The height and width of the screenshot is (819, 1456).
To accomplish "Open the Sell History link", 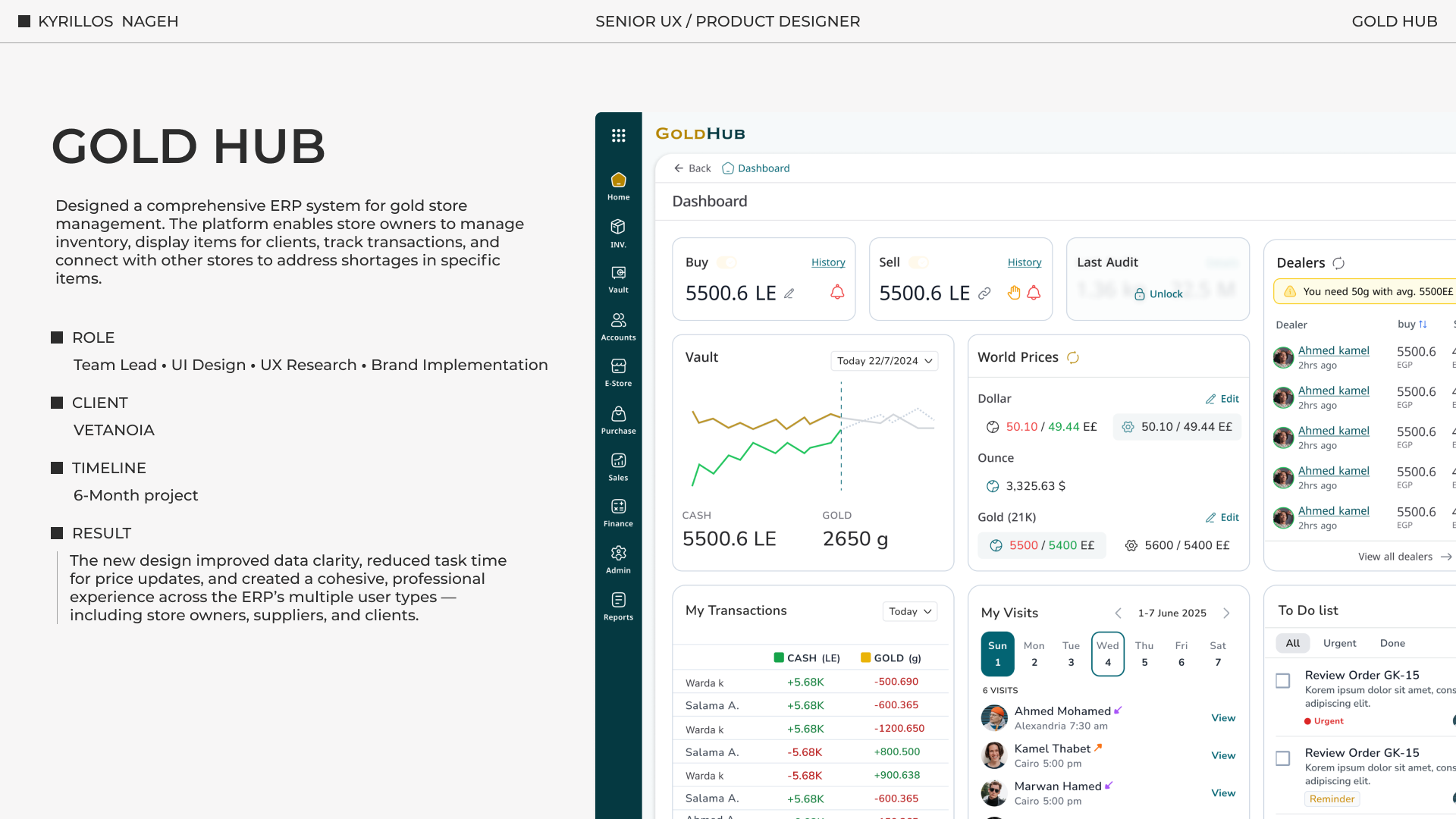I will 1024,262.
